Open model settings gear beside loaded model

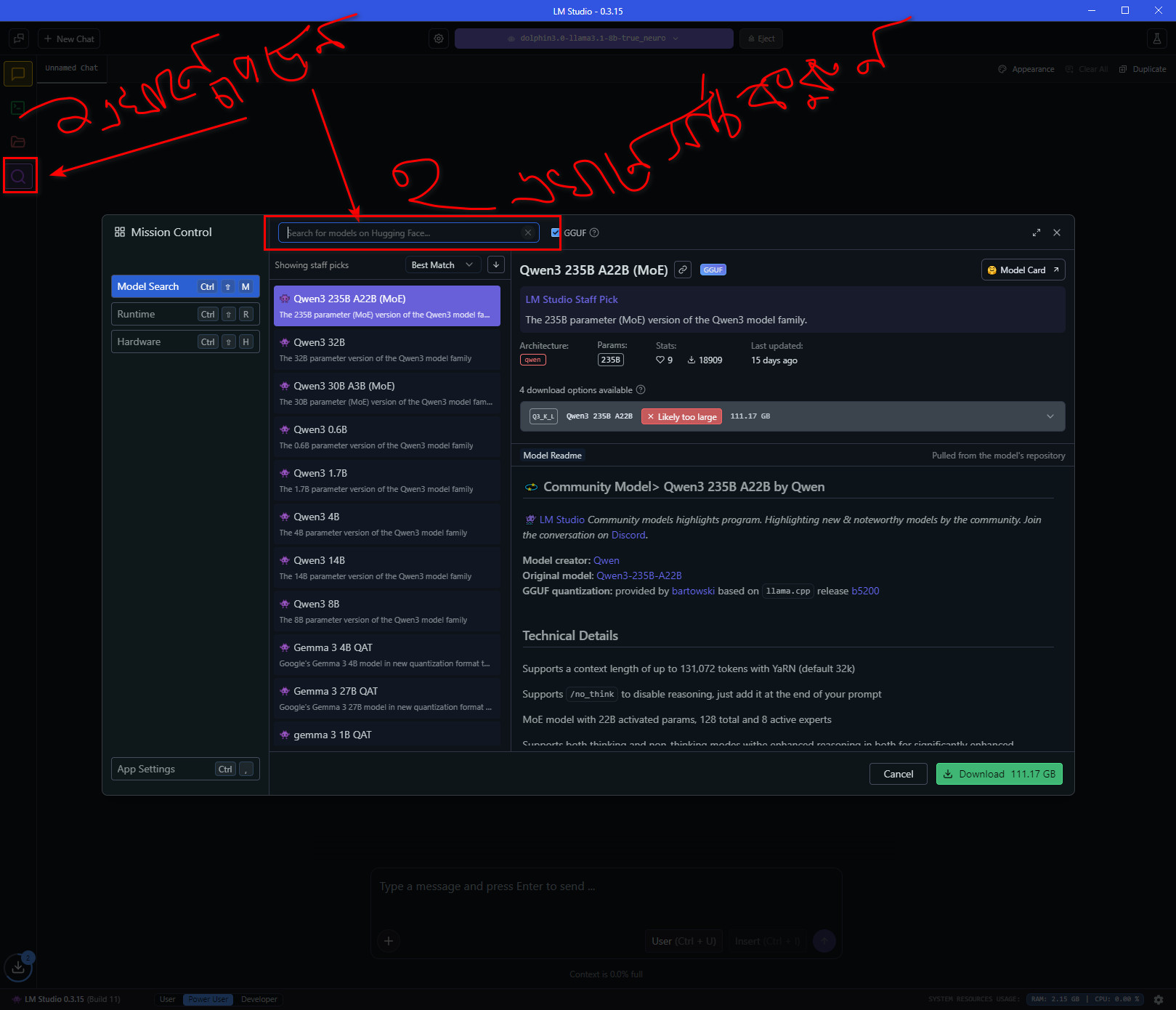[x=439, y=39]
